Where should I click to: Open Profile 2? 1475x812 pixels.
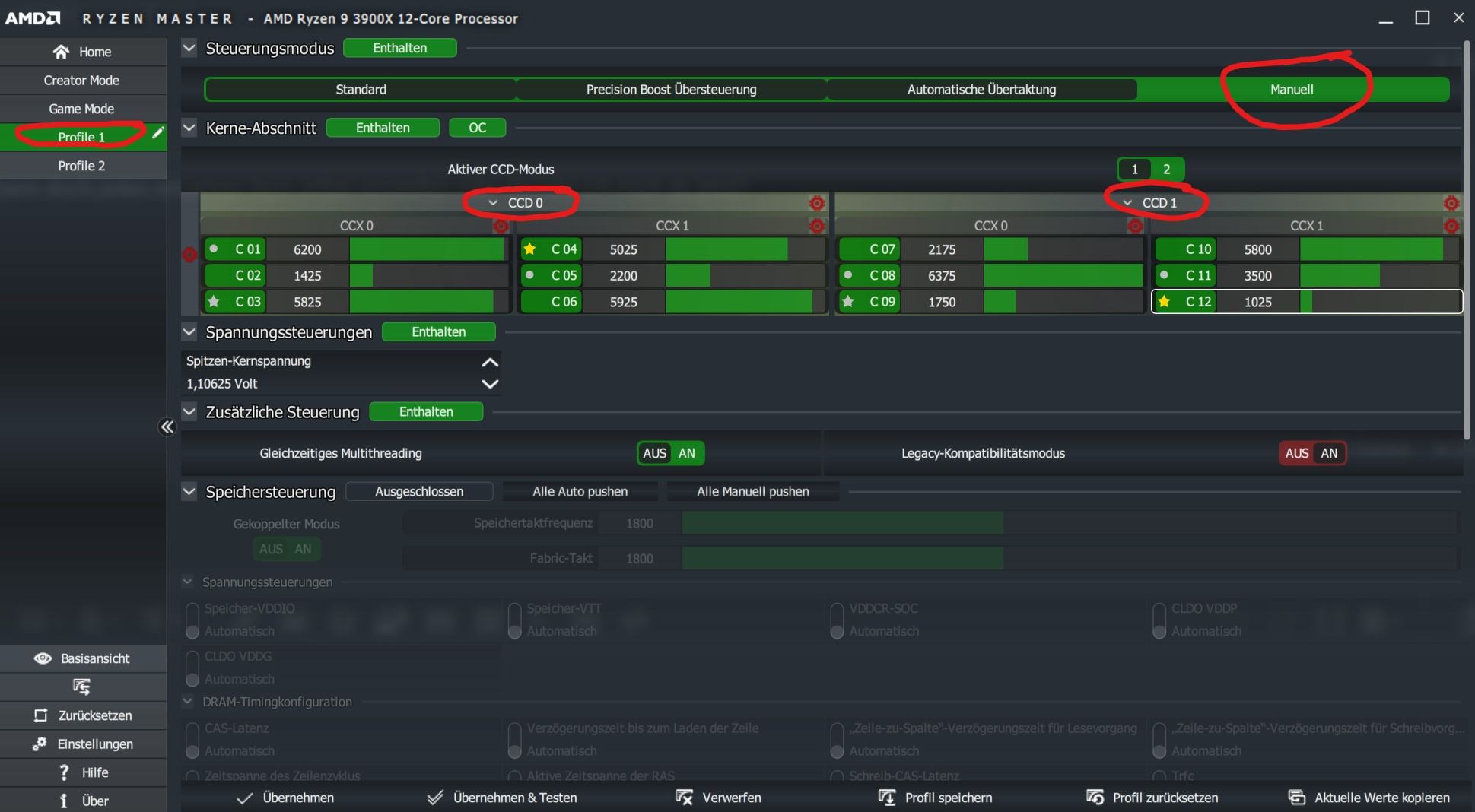(83, 166)
